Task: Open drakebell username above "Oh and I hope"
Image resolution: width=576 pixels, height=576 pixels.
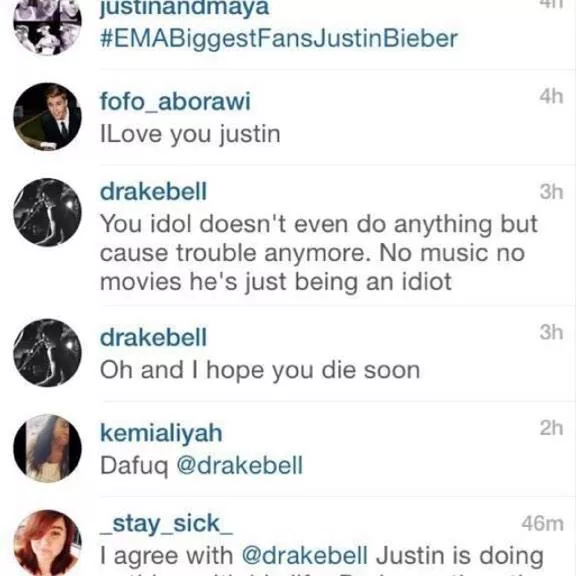Action: pos(153,337)
